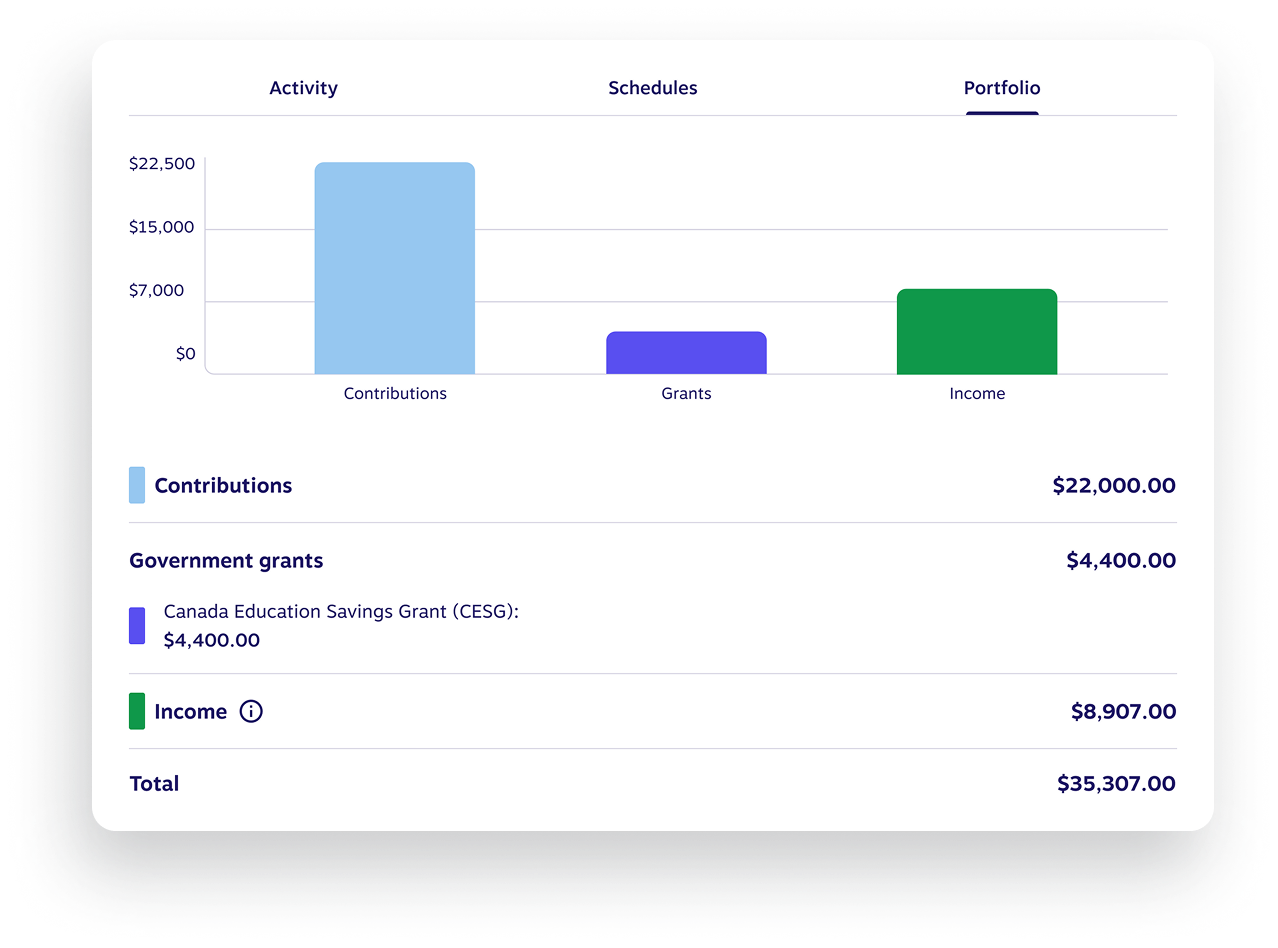Click the $4,400.00 government grants total
This screenshot has height=948, width=1278.
[x=1120, y=561]
